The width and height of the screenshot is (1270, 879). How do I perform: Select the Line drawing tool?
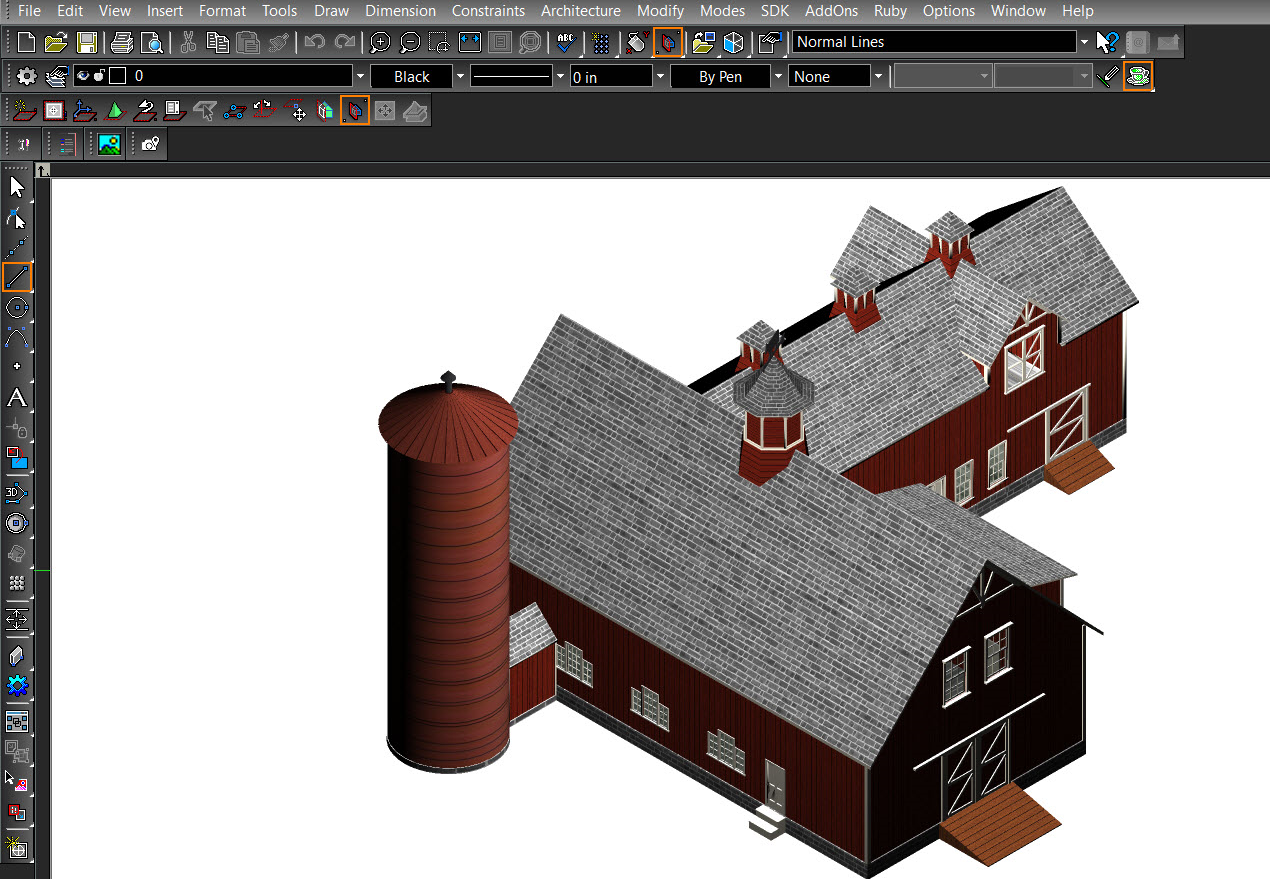17,277
